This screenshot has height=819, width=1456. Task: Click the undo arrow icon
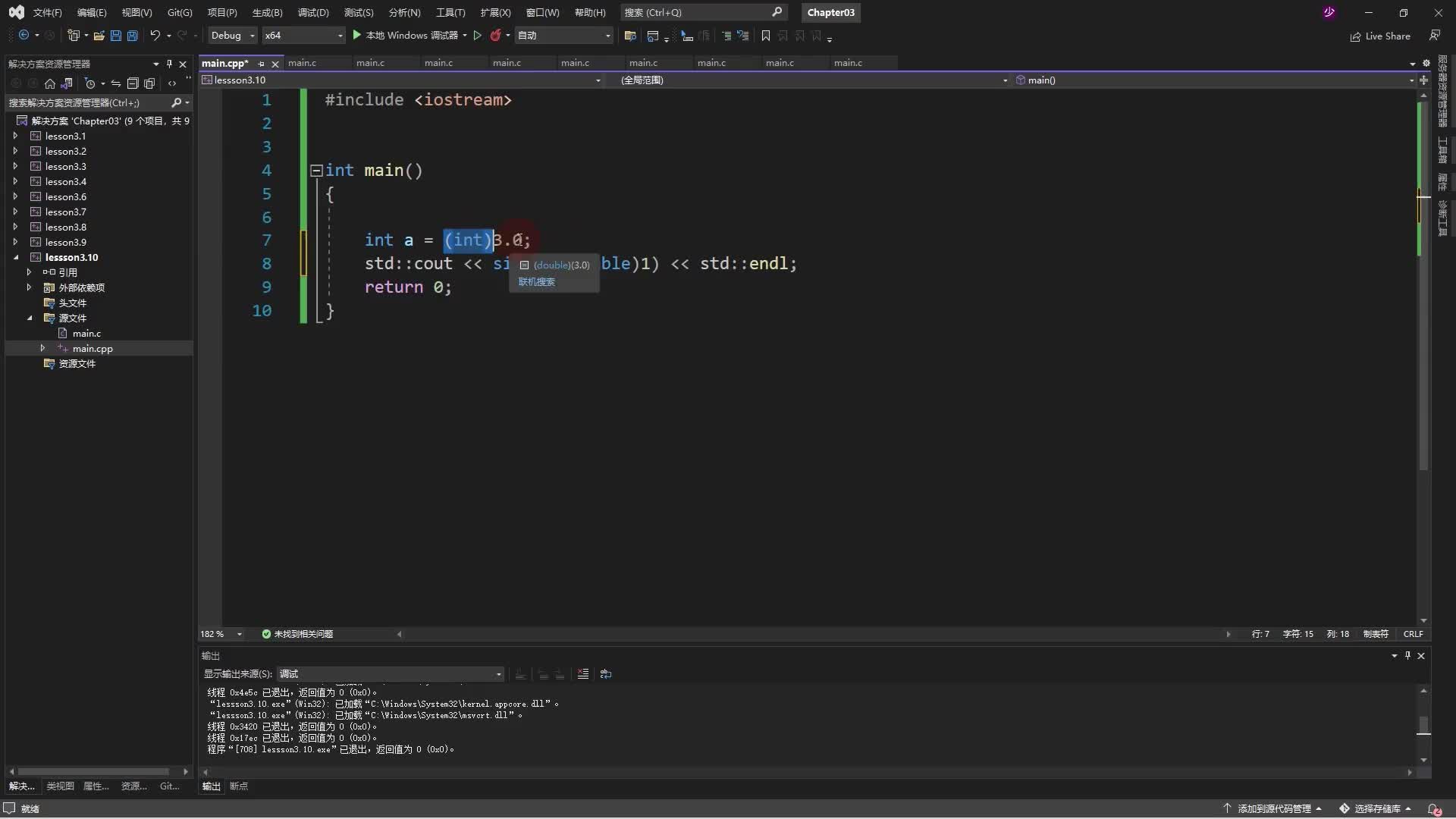pos(155,35)
